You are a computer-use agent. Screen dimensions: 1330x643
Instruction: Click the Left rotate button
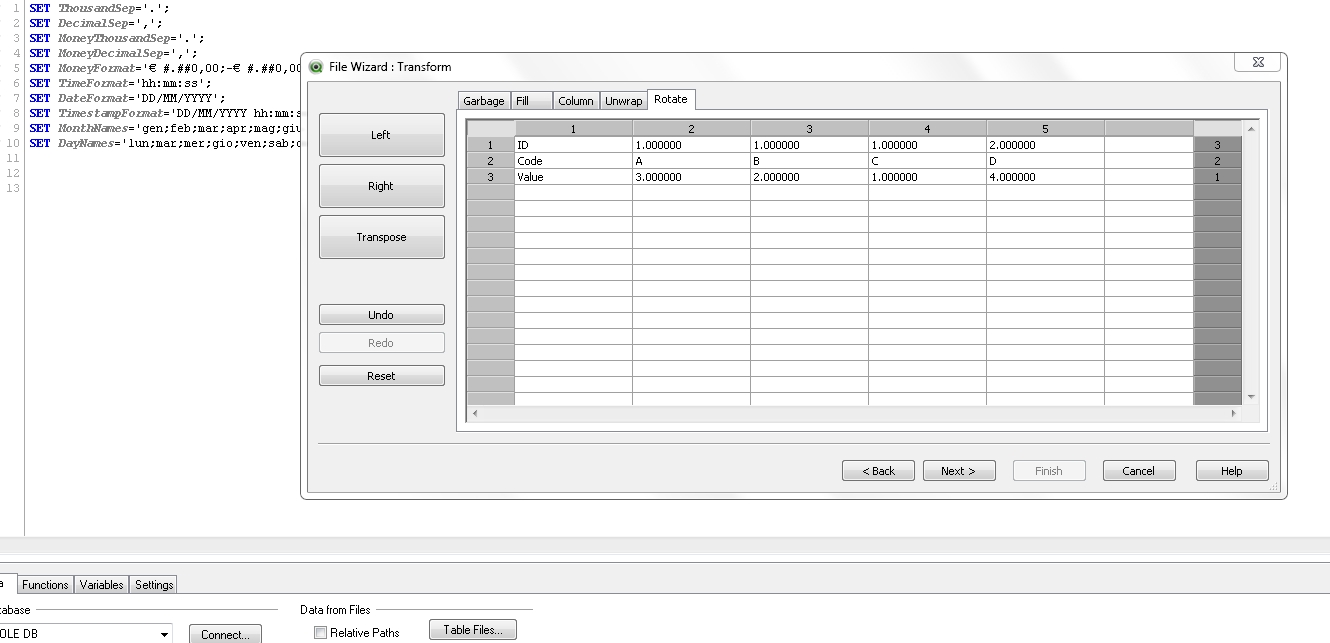click(x=381, y=135)
